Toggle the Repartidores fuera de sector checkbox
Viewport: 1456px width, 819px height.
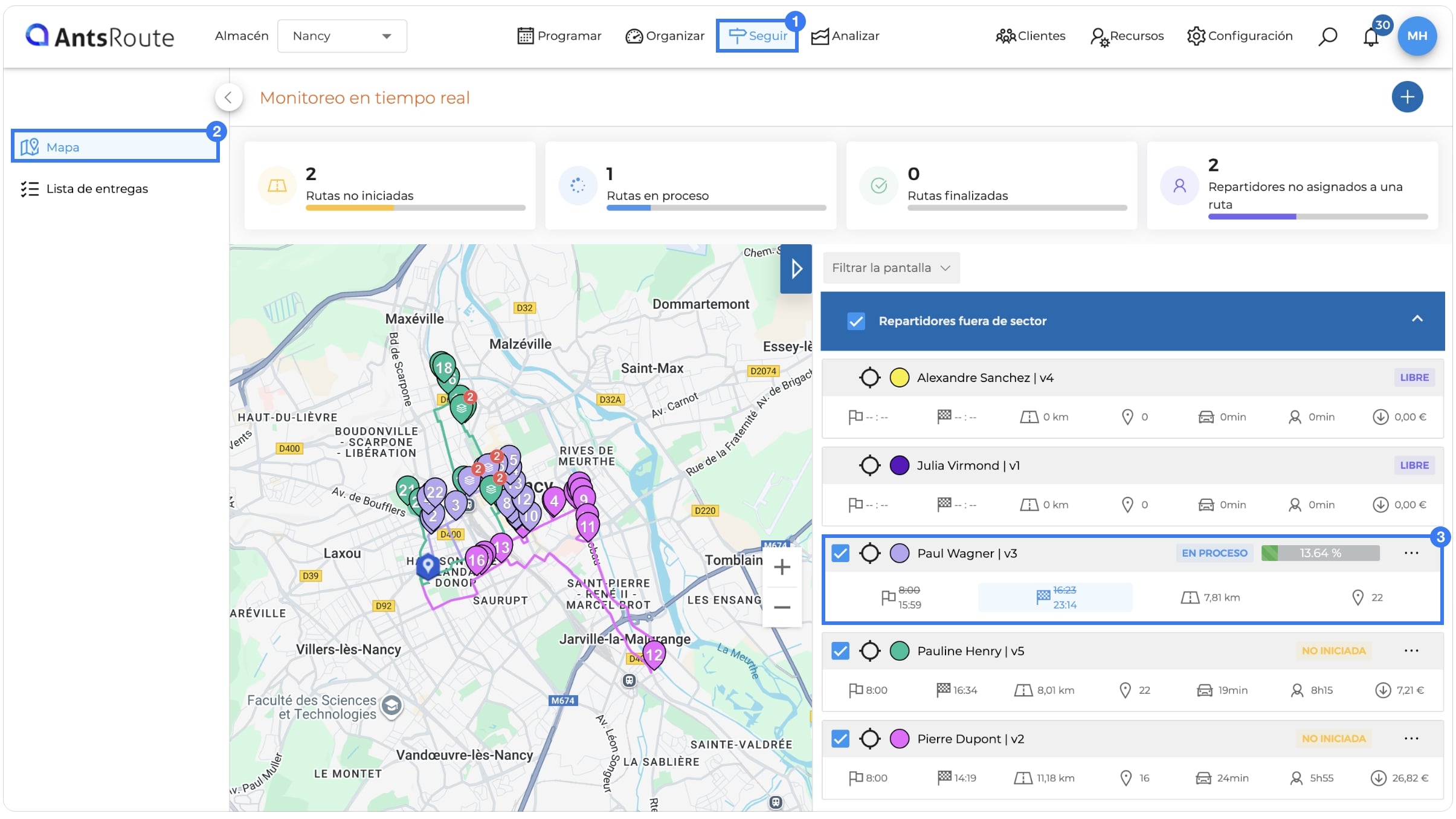[x=855, y=321]
